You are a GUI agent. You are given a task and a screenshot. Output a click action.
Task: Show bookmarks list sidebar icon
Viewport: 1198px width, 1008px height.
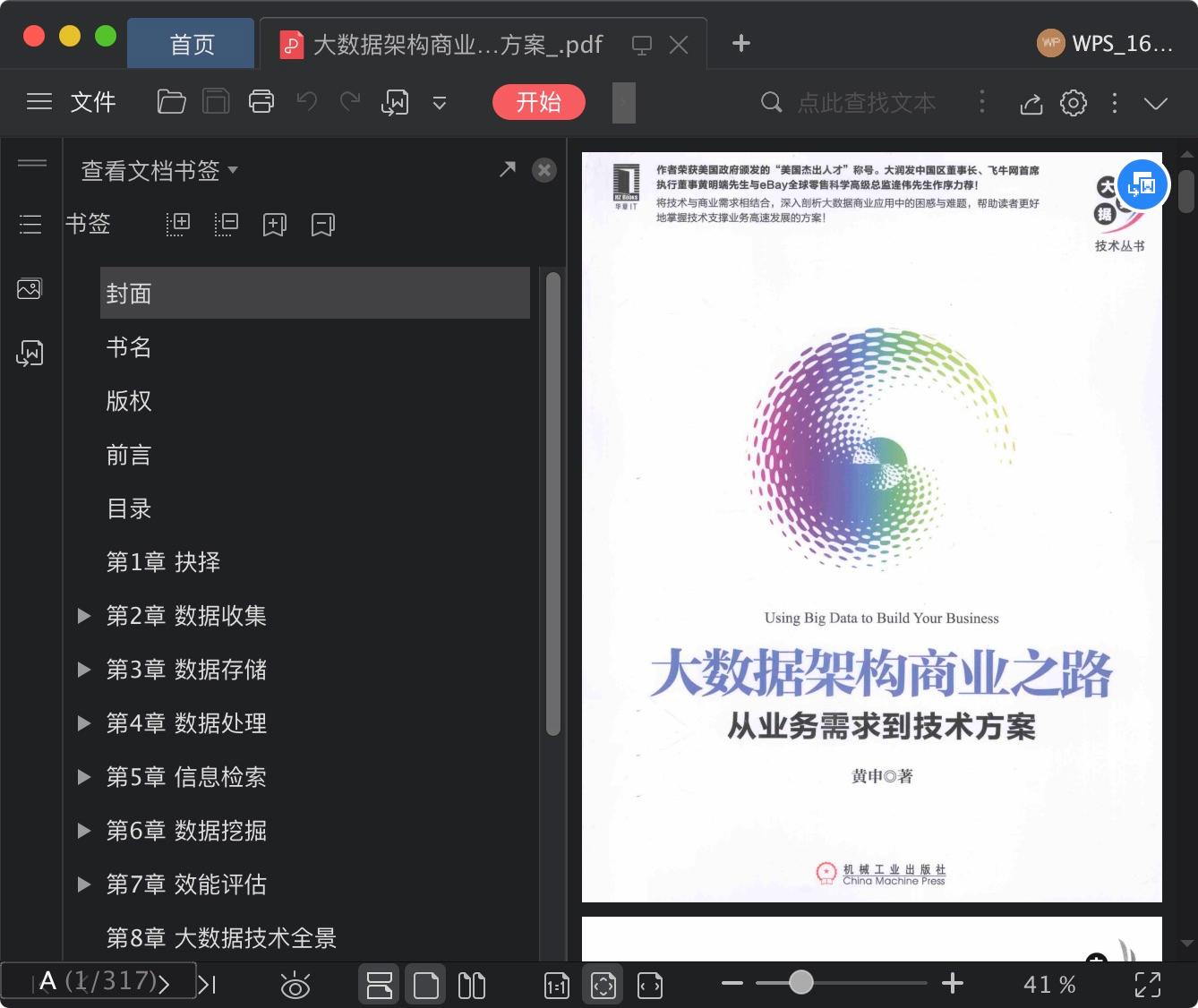click(30, 224)
